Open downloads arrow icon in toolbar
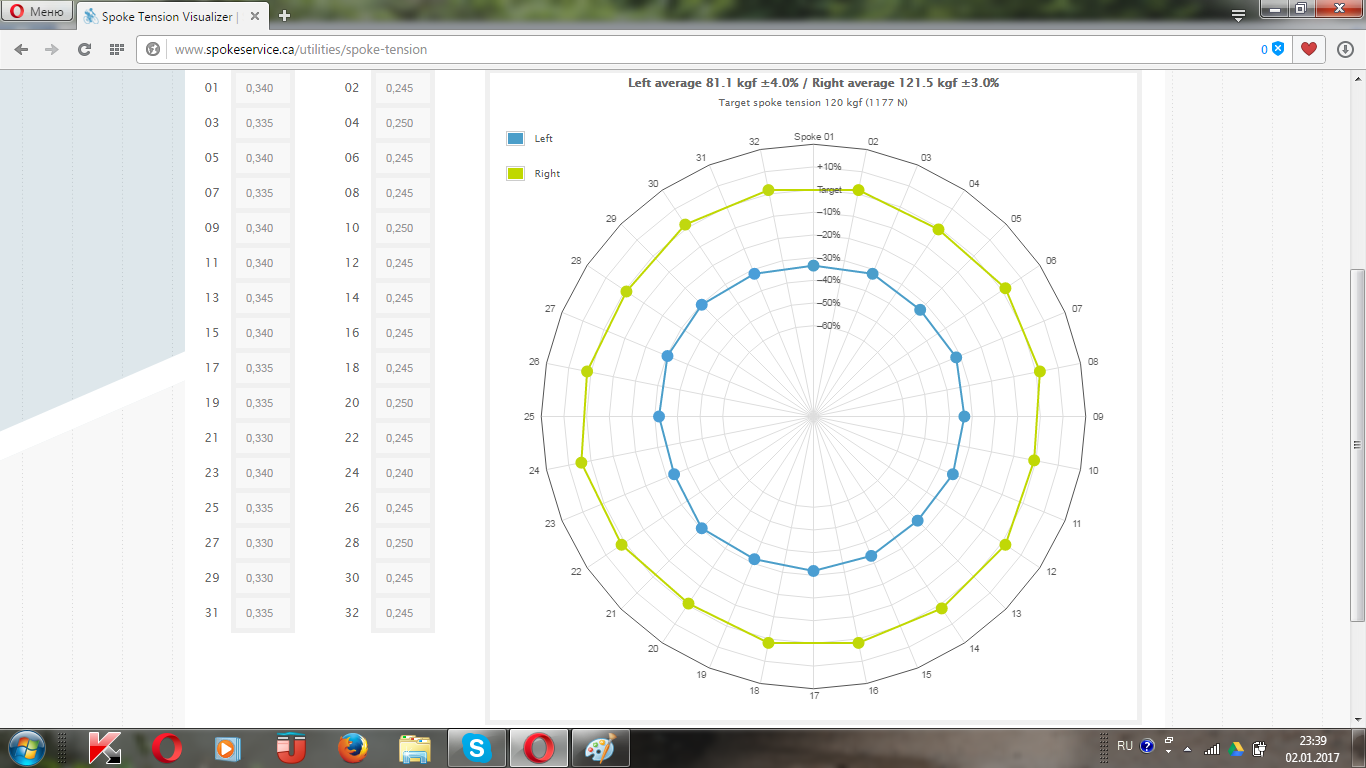This screenshot has width=1366, height=768. [x=1345, y=49]
